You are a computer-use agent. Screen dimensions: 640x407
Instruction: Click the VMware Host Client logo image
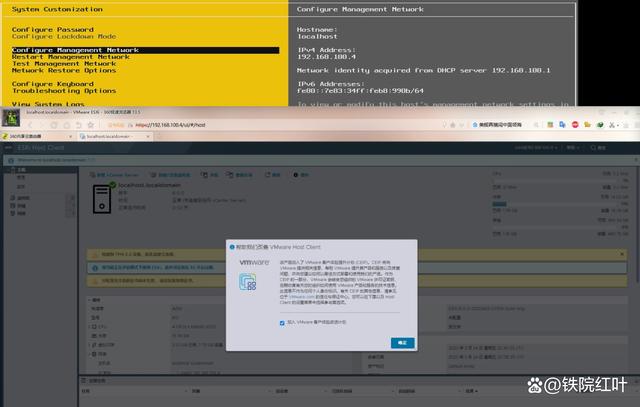click(248, 282)
